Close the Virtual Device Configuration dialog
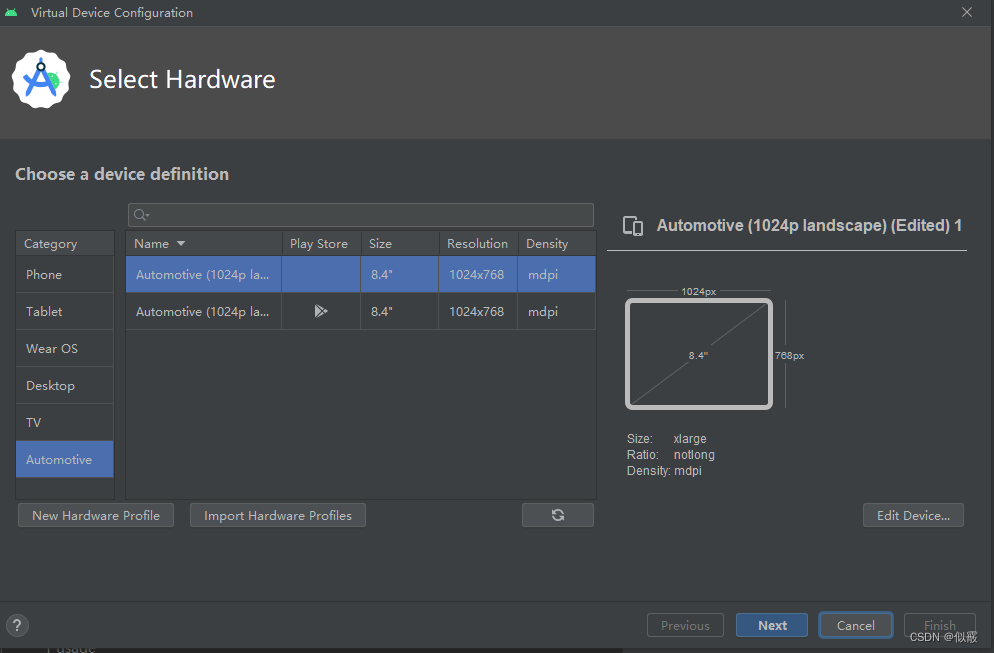 tap(967, 12)
